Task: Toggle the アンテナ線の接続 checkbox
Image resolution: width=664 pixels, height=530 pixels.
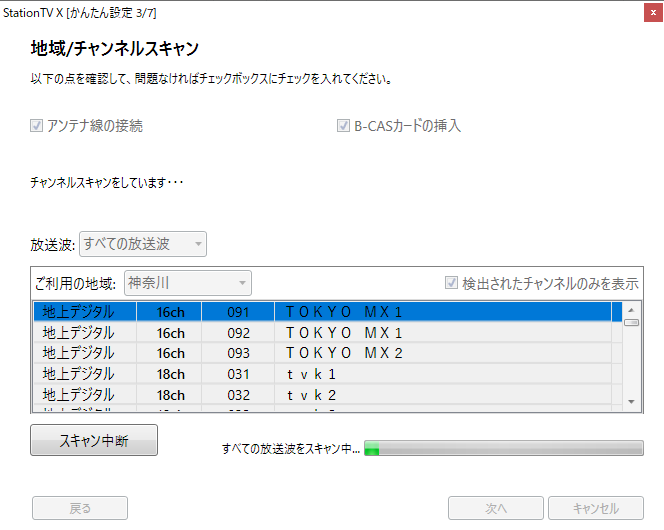Action: pyautogui.click(x=36, y=126)
